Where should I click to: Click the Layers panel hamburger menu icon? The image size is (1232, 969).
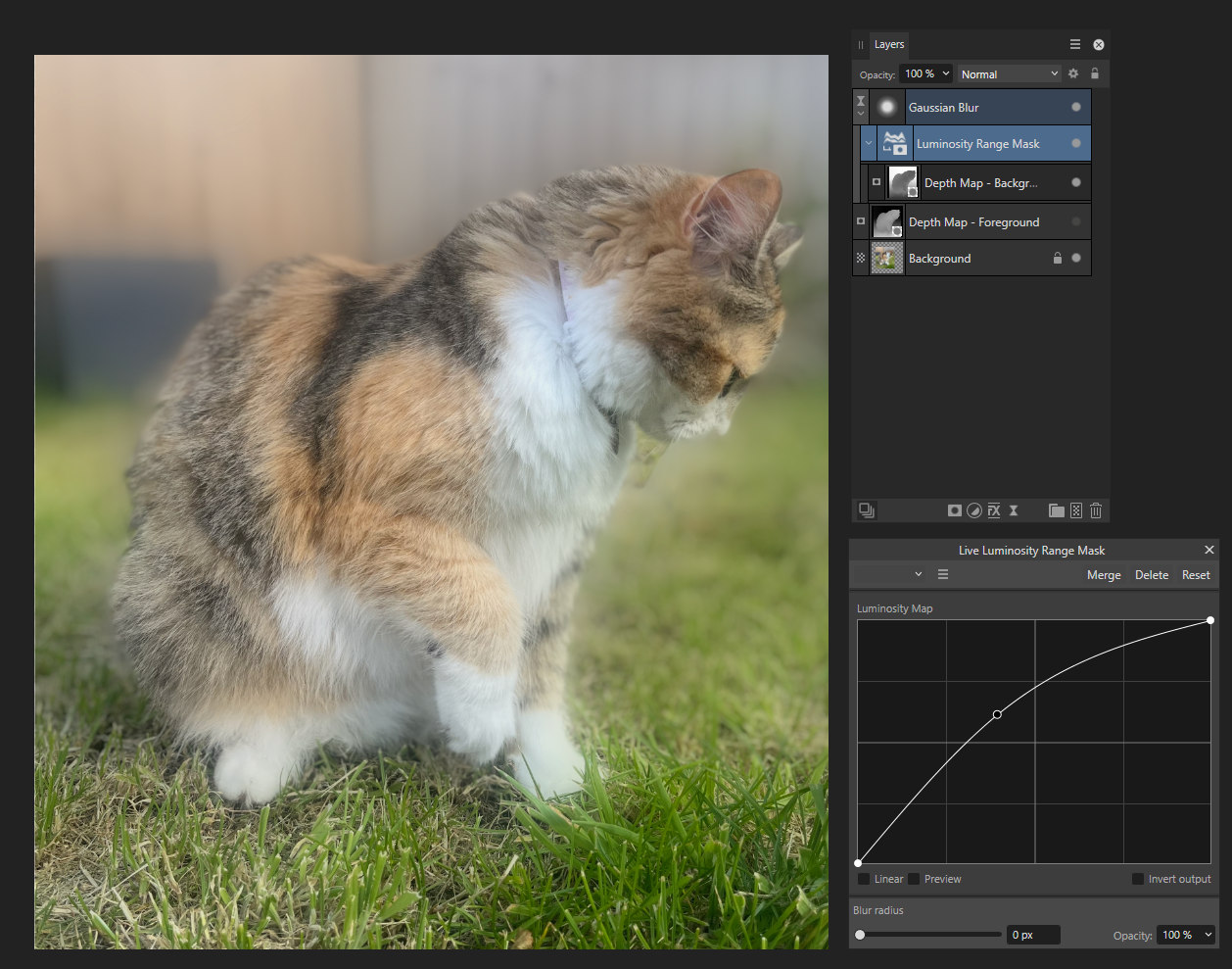click(x=1074, y=44)
